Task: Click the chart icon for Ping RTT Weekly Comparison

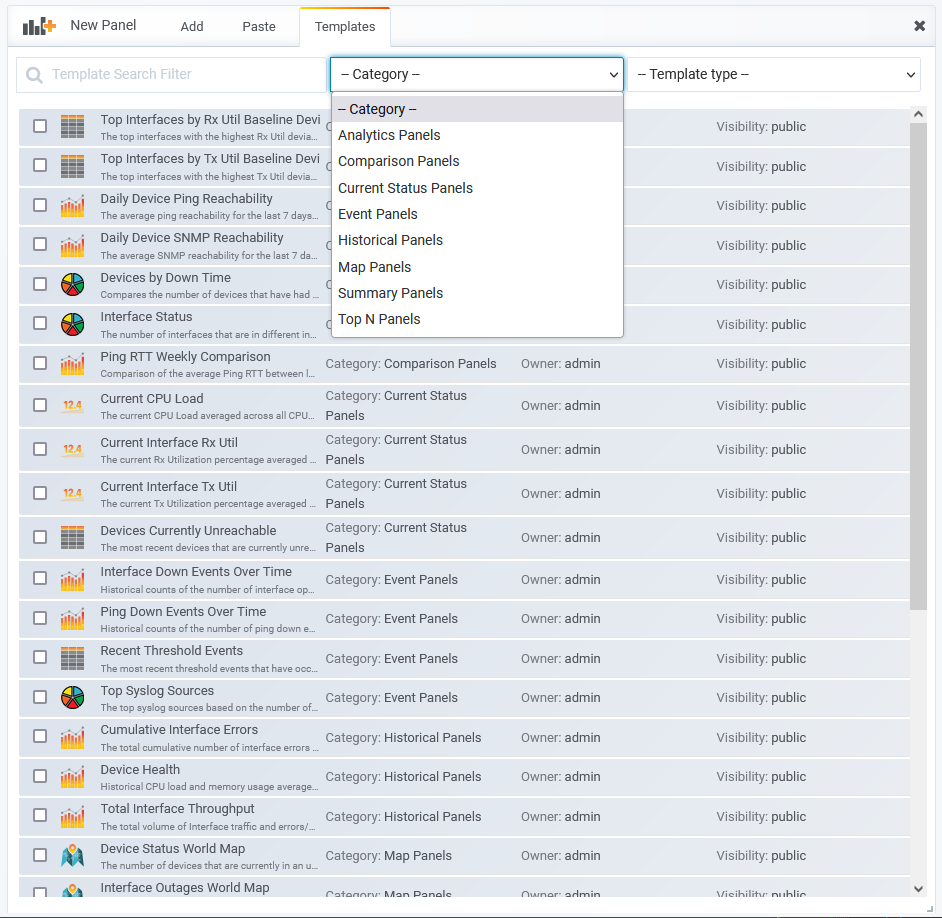Action: pyautogui.click(x=72, y=363)
